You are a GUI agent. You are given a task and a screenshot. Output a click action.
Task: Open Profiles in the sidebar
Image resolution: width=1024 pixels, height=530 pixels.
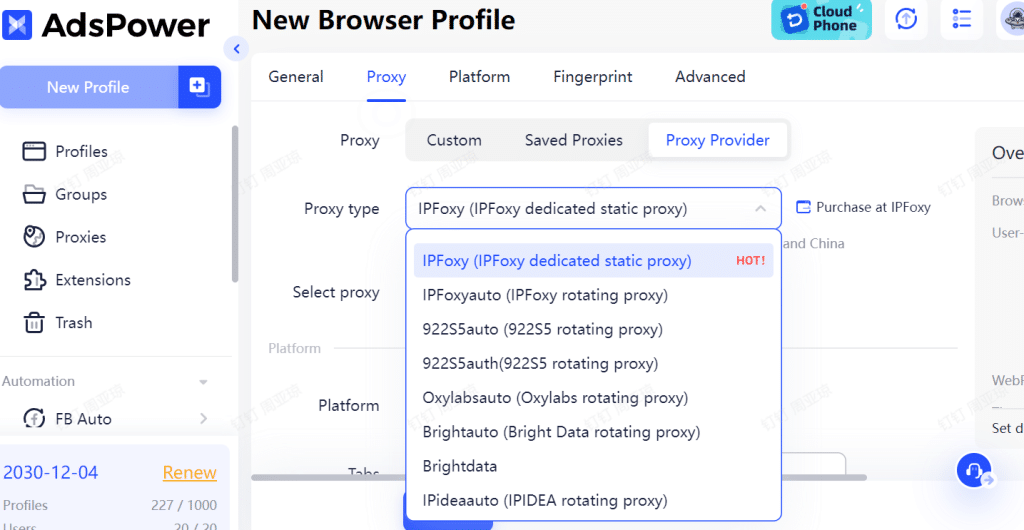(81, 151)
